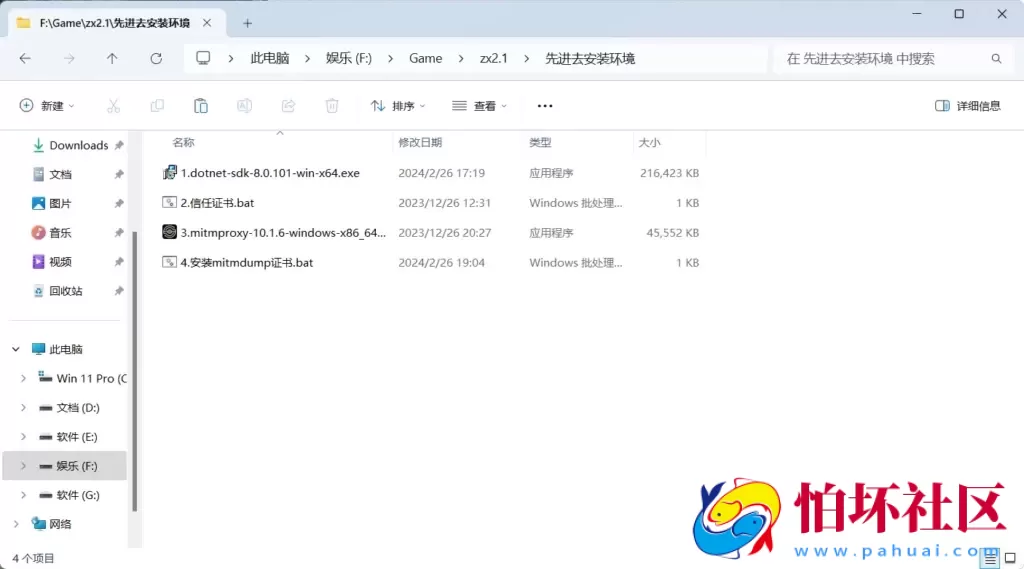Open a new tab with plus button
Image resolution: width=1024 pixels, height=569 pixels.
(247, 23)
